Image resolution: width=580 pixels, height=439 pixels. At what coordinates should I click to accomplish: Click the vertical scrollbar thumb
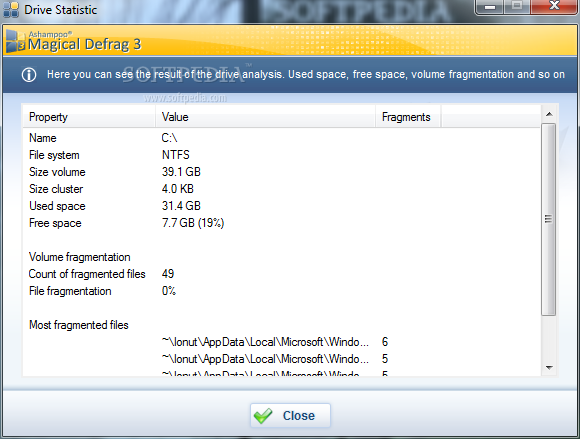(x=549, y=219)
